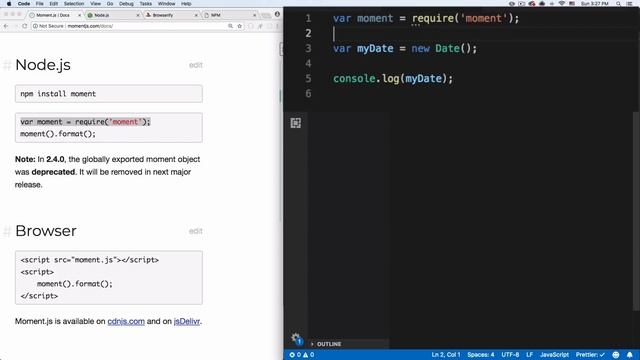Change end-of-line sequence LF
The image size is (640, 360).
click(x=529, y=355)
